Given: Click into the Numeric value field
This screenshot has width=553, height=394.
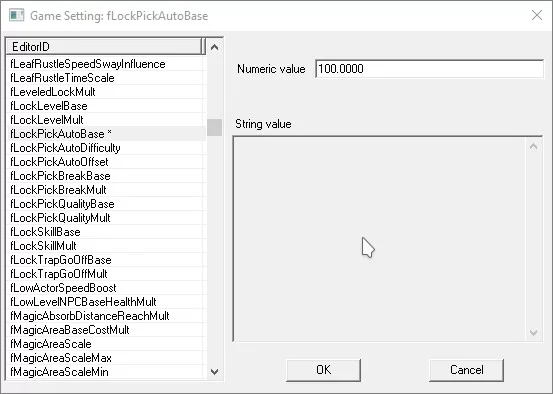Looking at the screenshot, I should coord(429,69).
